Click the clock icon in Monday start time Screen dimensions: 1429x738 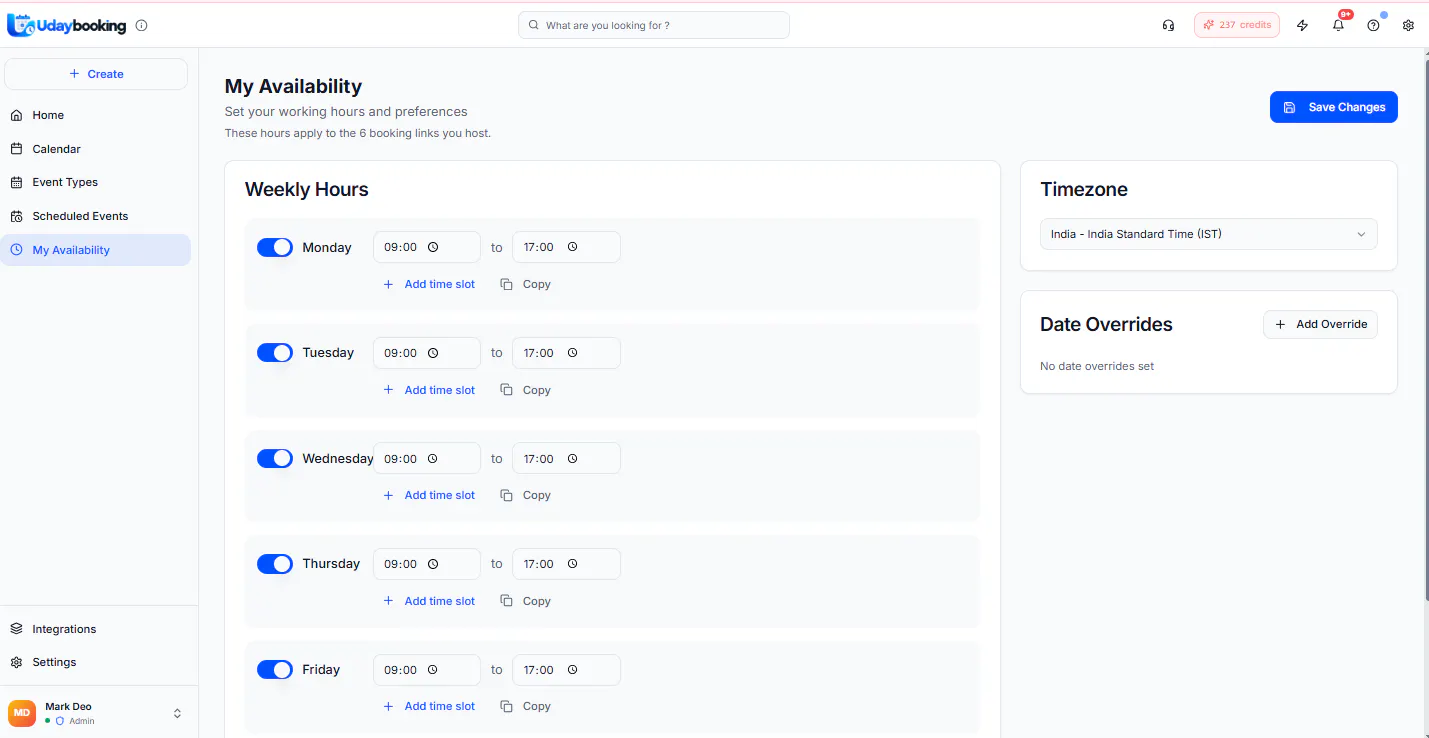click(433, 247)
